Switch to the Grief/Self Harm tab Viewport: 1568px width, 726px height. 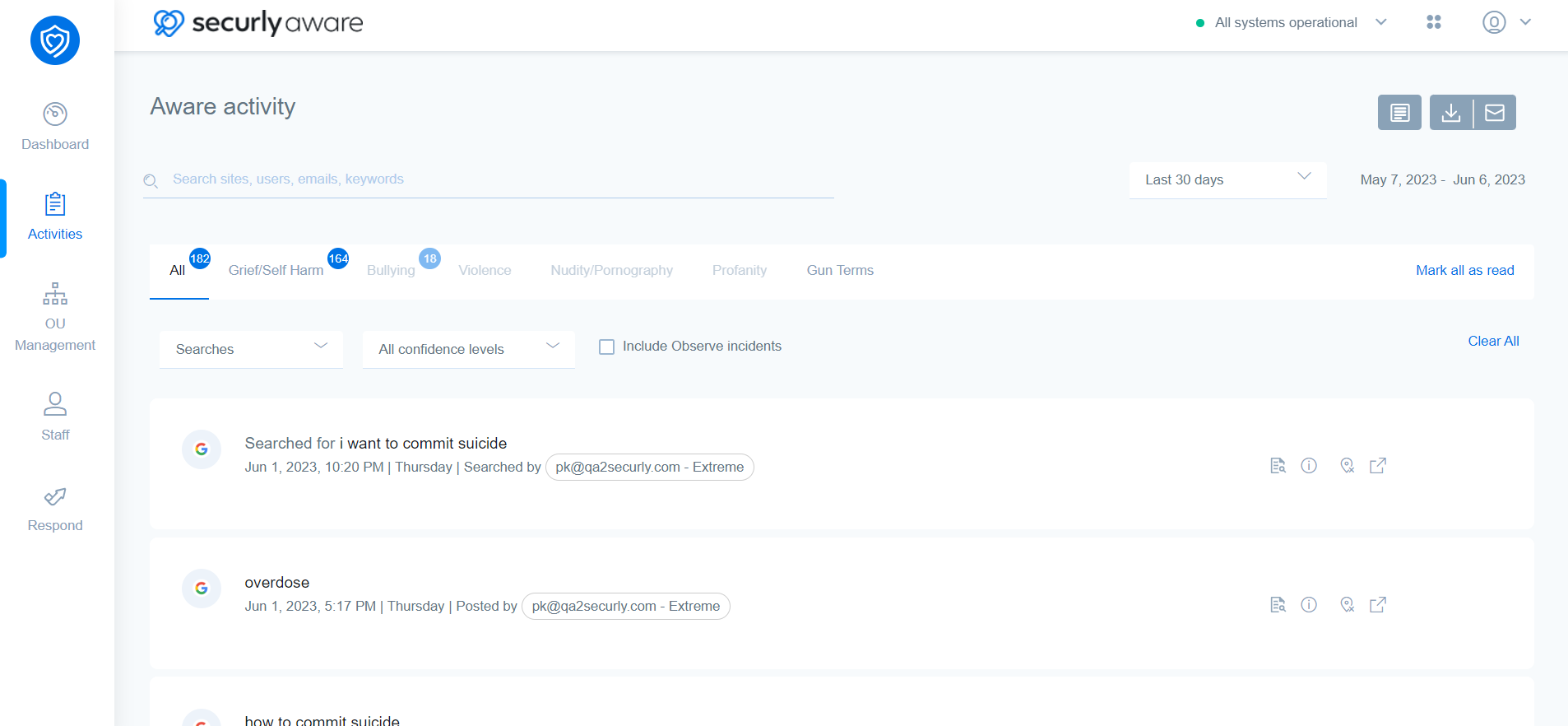[x=276, y=271]
